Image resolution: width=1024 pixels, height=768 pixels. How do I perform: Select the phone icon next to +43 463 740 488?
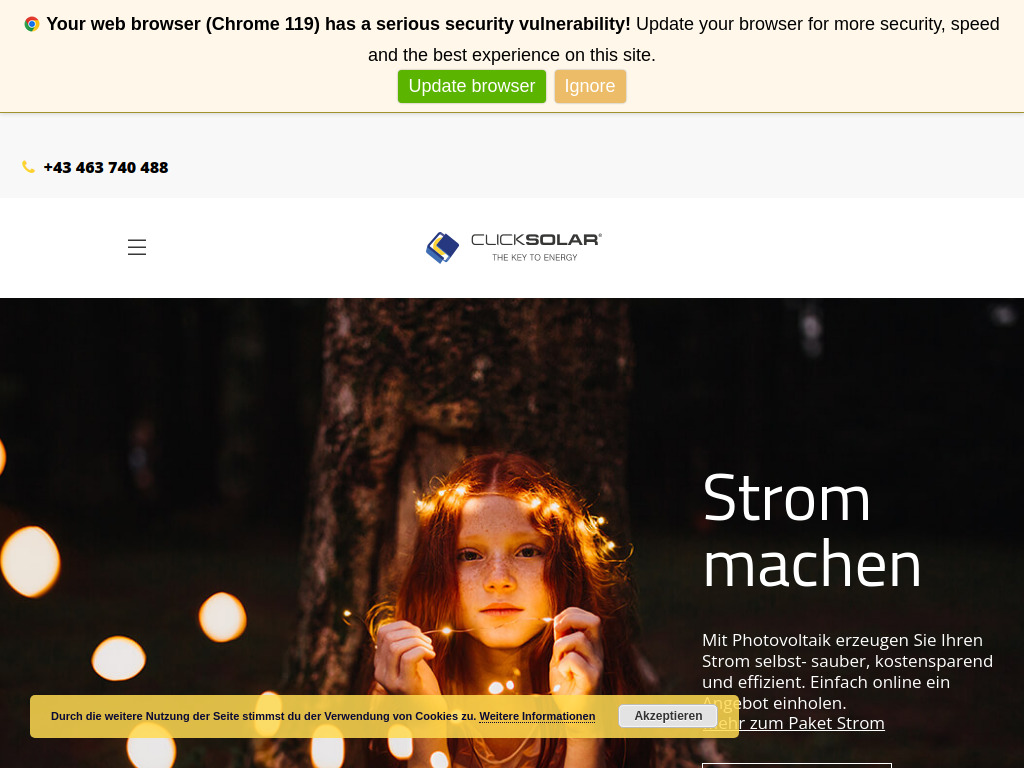[x=28, y=167]
